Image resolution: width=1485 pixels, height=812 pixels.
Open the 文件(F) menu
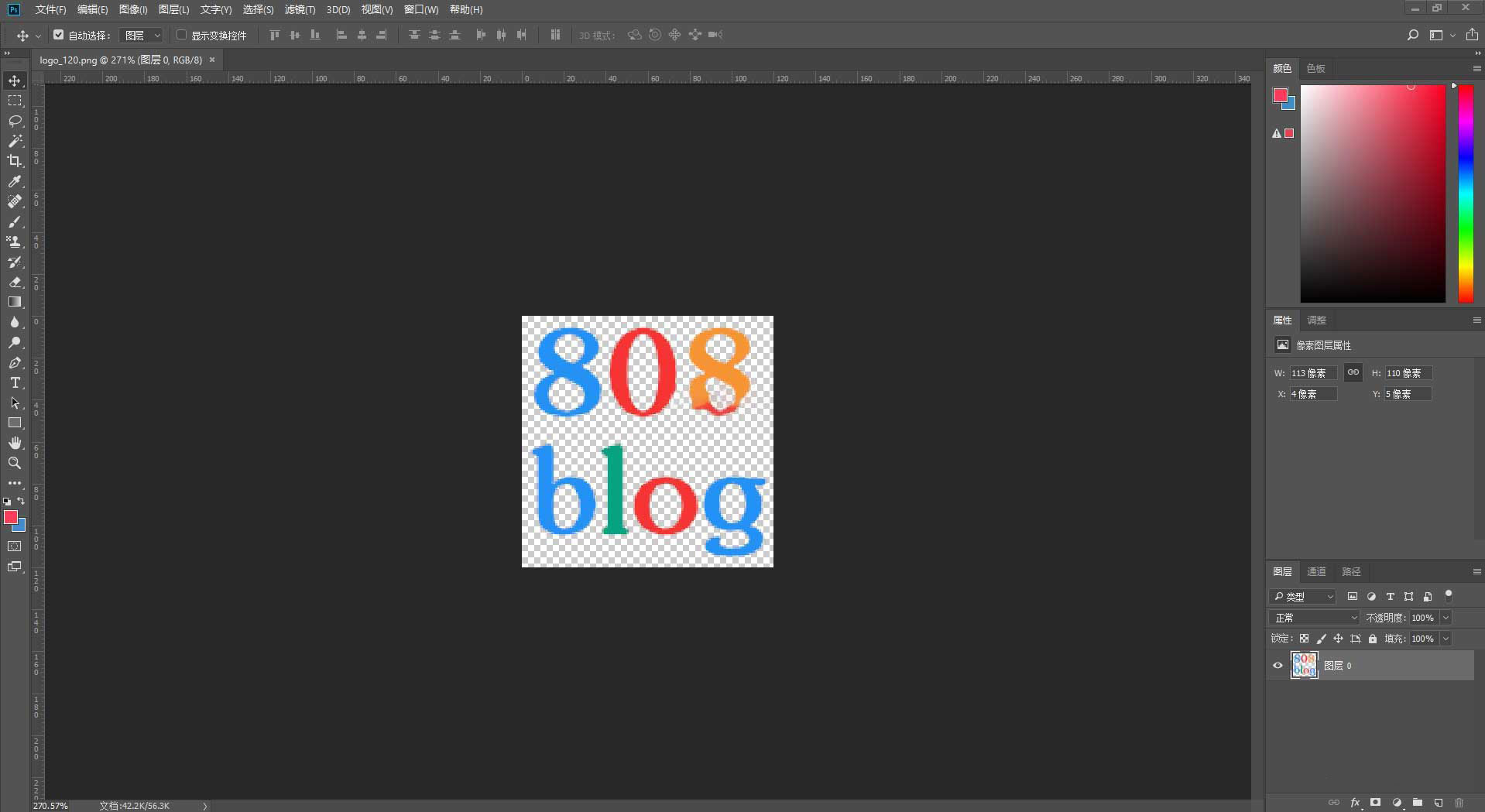click(x=51, y=9)
